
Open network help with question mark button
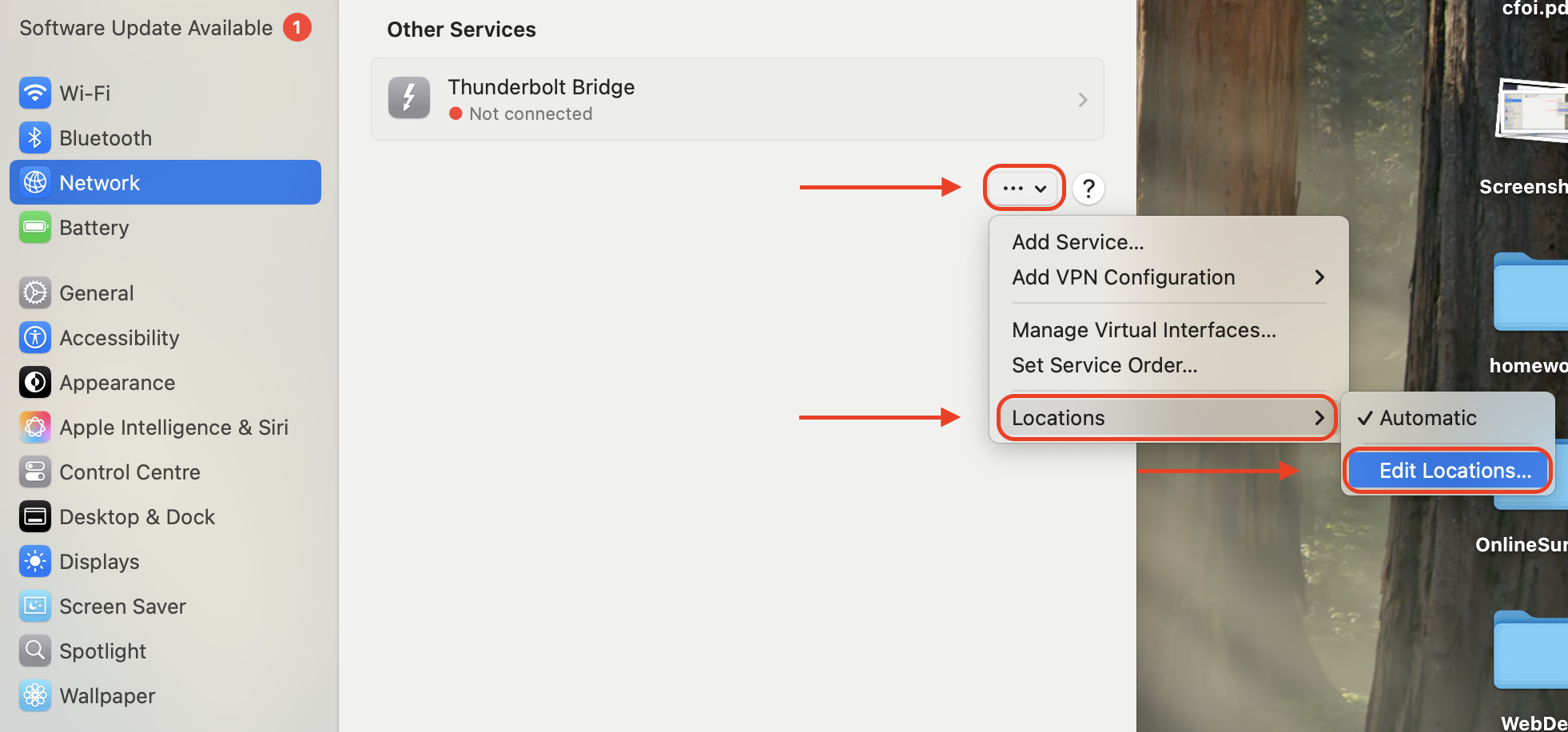point(1088,188)
